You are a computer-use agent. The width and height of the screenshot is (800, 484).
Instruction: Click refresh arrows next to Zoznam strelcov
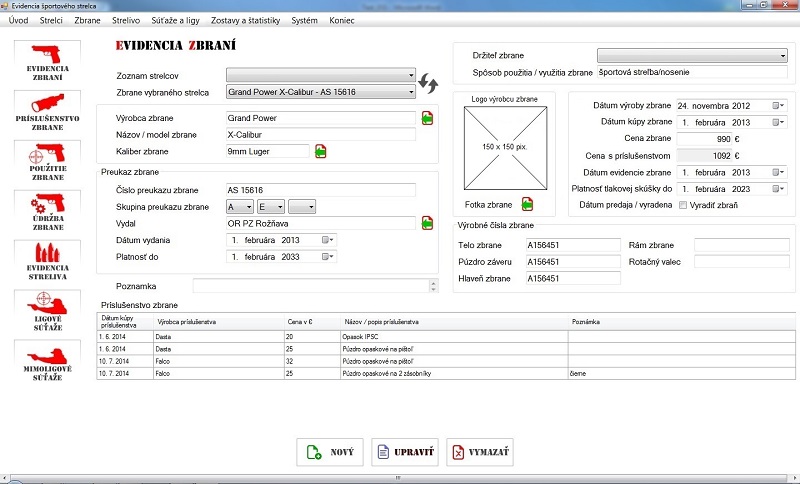(x=428, y=83)
